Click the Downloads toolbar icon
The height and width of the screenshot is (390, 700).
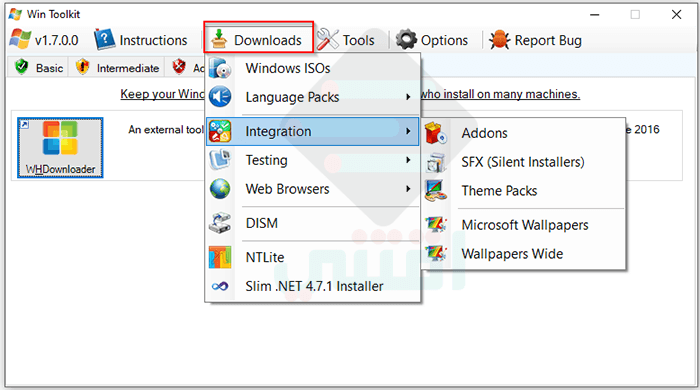coord(219,39)
